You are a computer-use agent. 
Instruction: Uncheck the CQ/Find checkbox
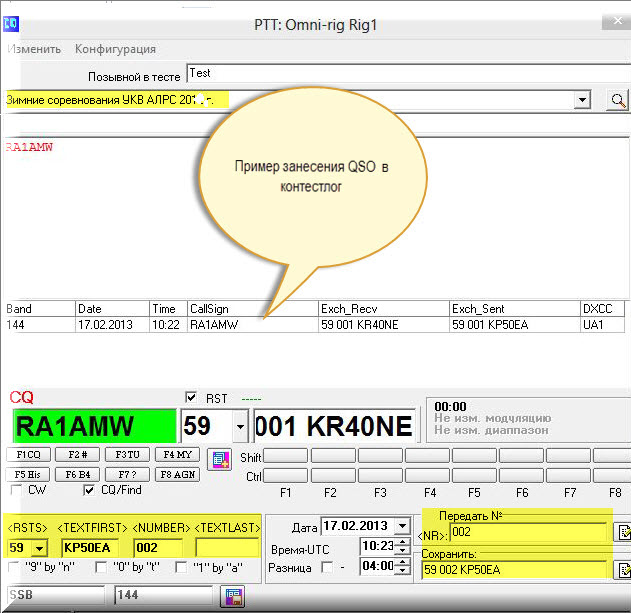[x=90, y=491]
